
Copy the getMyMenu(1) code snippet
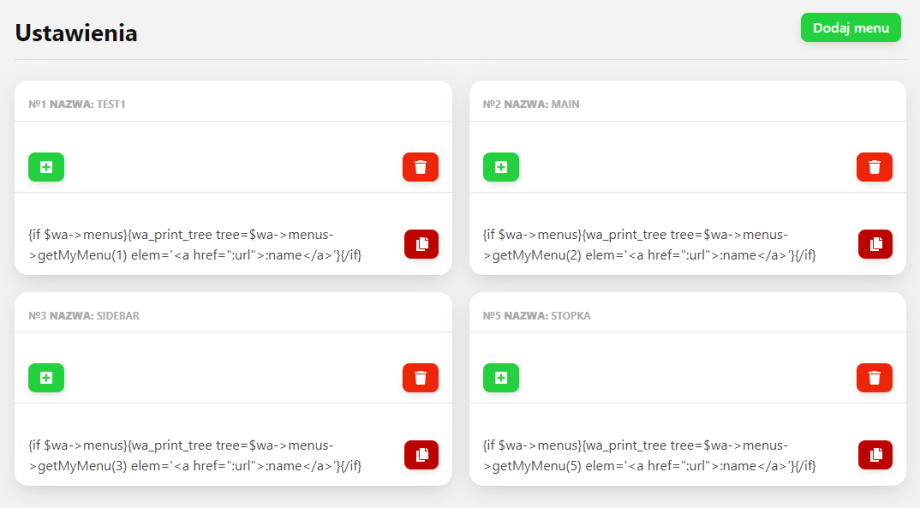[x=421, y=244]
